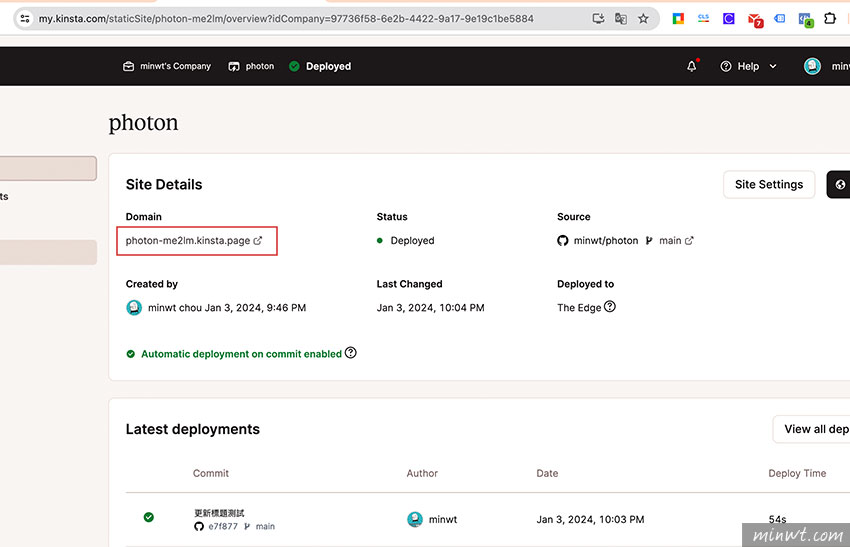Click The Edge text under Deployed to
The height and width of the screenshot is (547, 850).
[579, 307]
